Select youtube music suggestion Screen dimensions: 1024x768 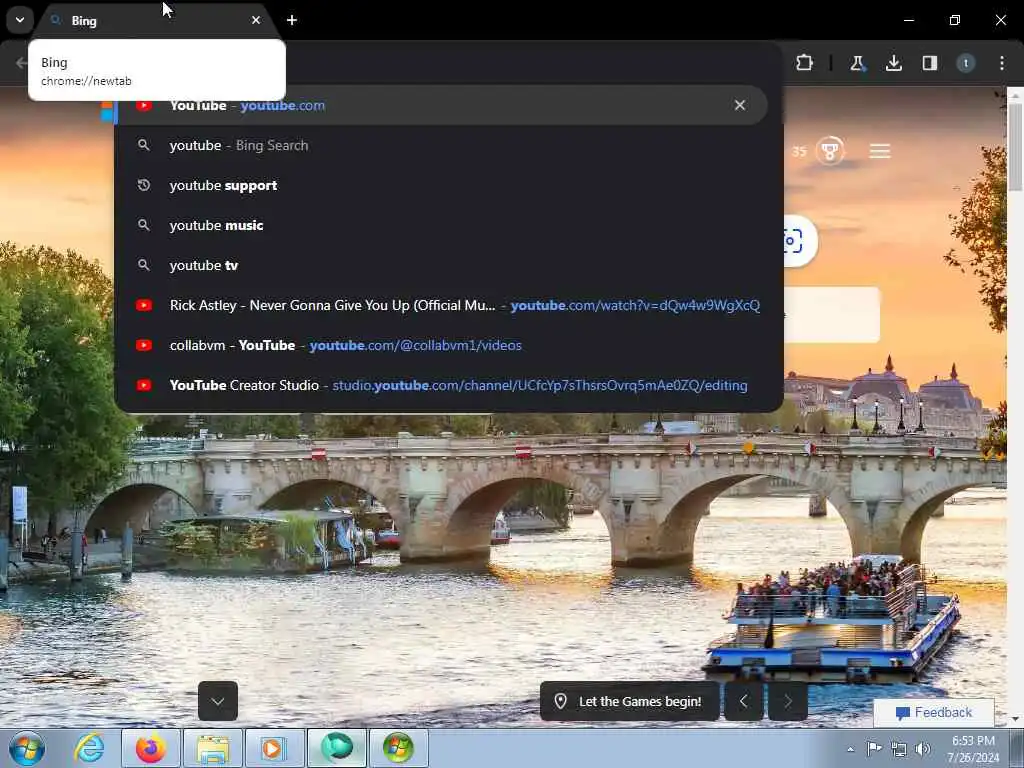441,225
